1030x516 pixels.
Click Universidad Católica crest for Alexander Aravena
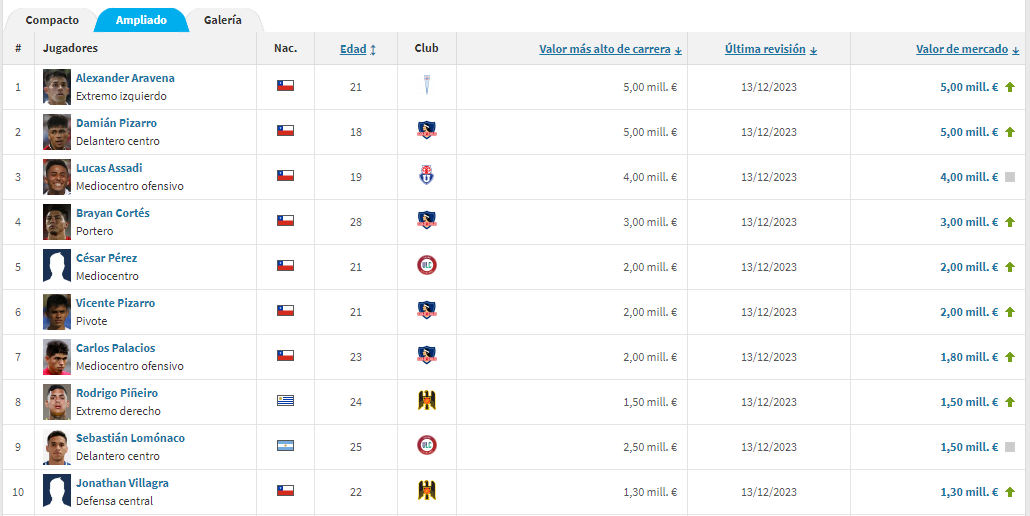[427, 86]
